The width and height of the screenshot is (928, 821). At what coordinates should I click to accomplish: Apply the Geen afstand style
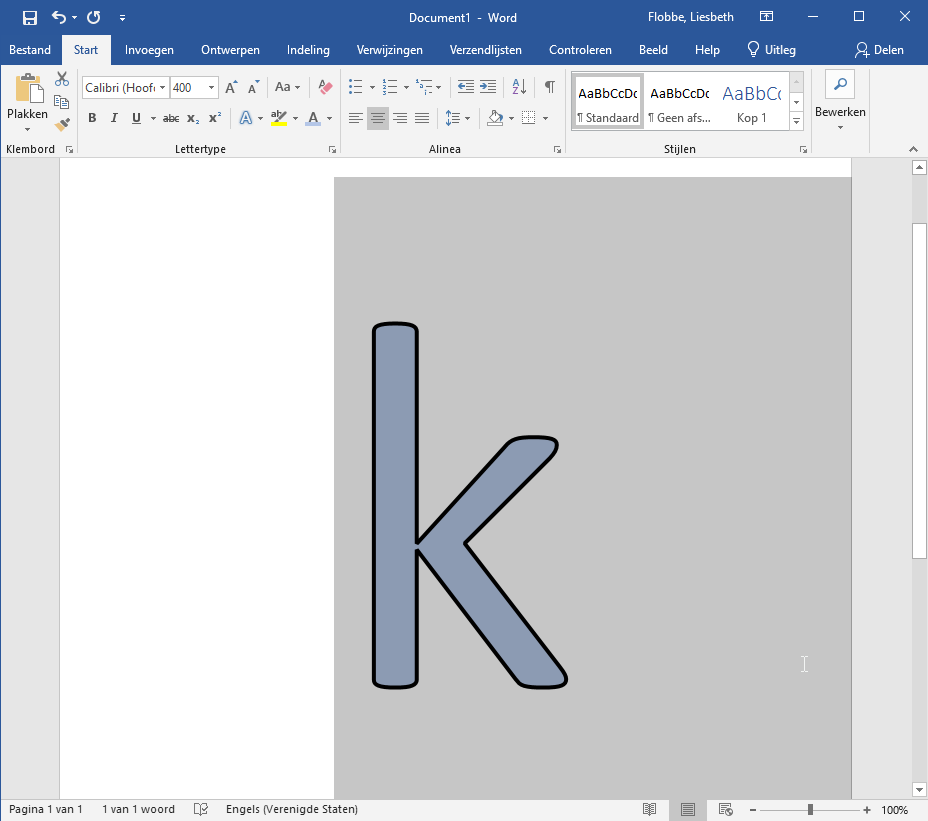pyautogui.click(x=679, y=101)
